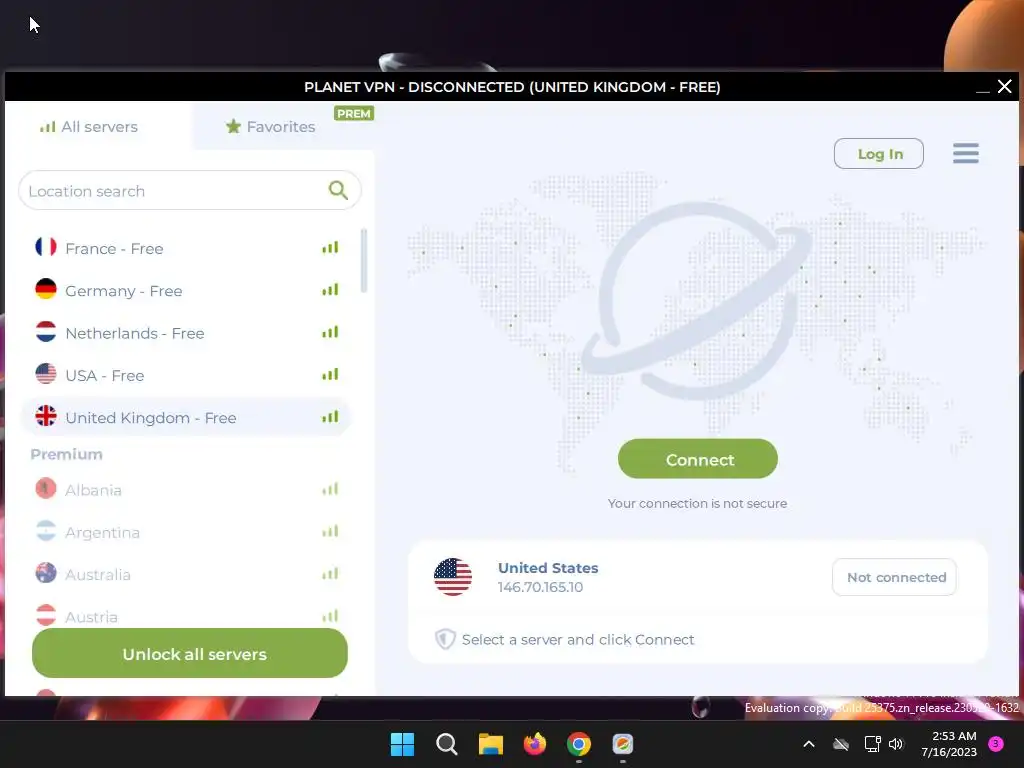Click the magnifier search icon
Viewport: 1024px width, 768px height.
click(338, 190)
